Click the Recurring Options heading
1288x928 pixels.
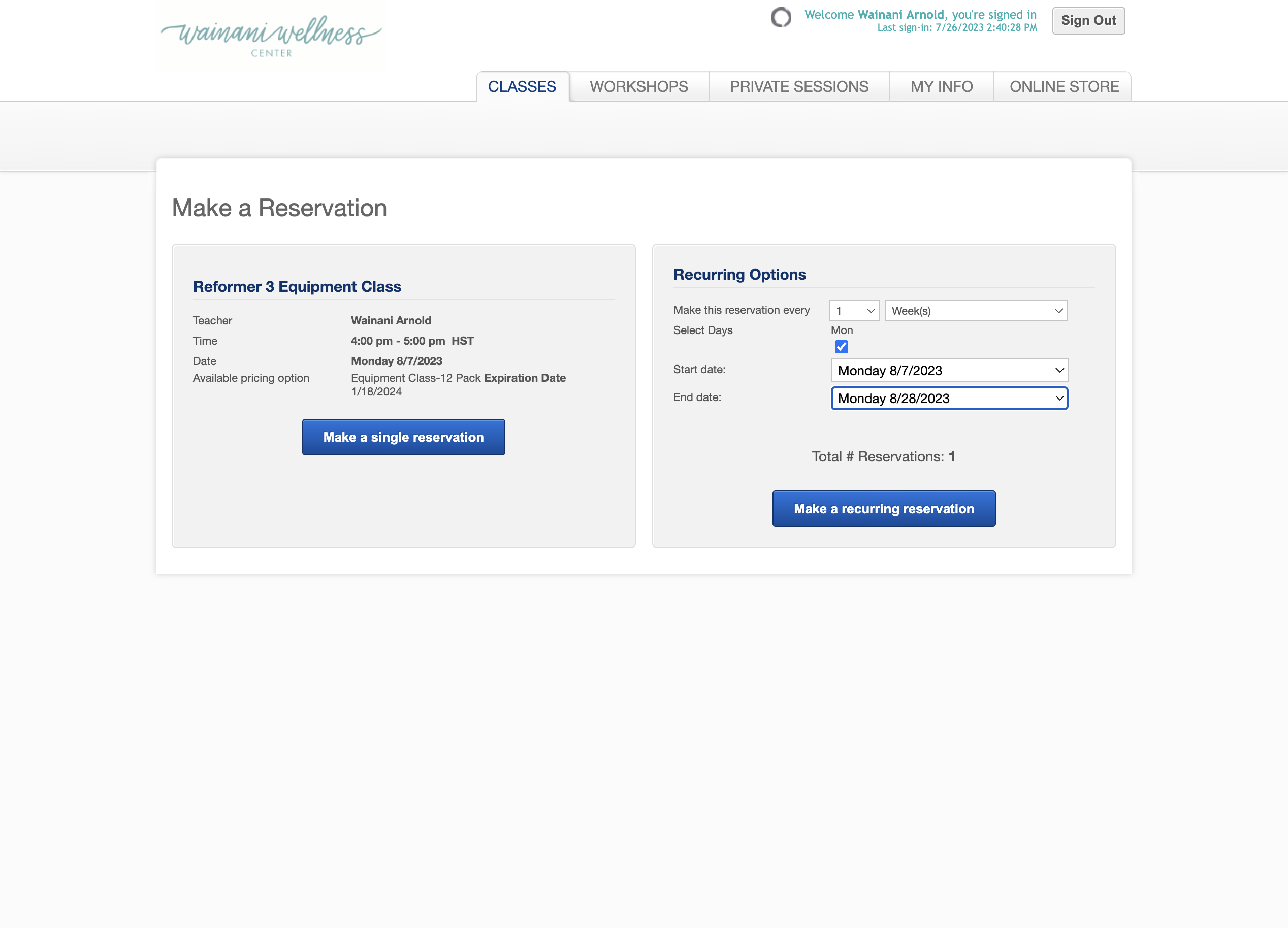click(739, 275)
